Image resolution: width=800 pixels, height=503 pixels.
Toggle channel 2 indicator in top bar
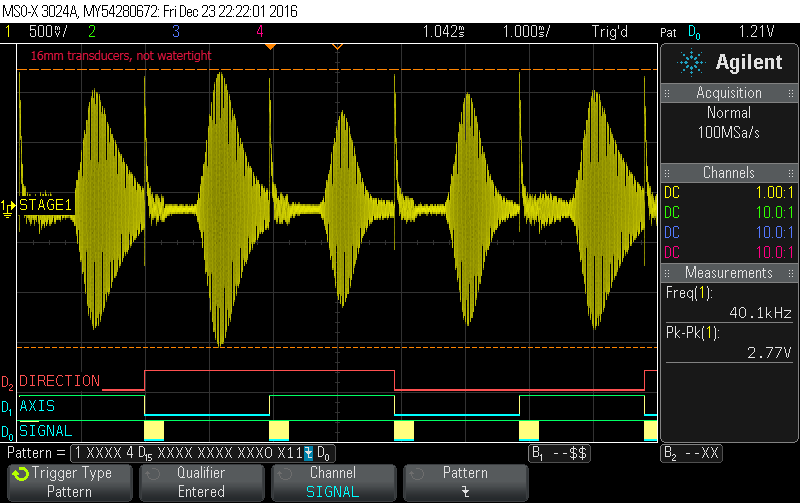point(92,31)
